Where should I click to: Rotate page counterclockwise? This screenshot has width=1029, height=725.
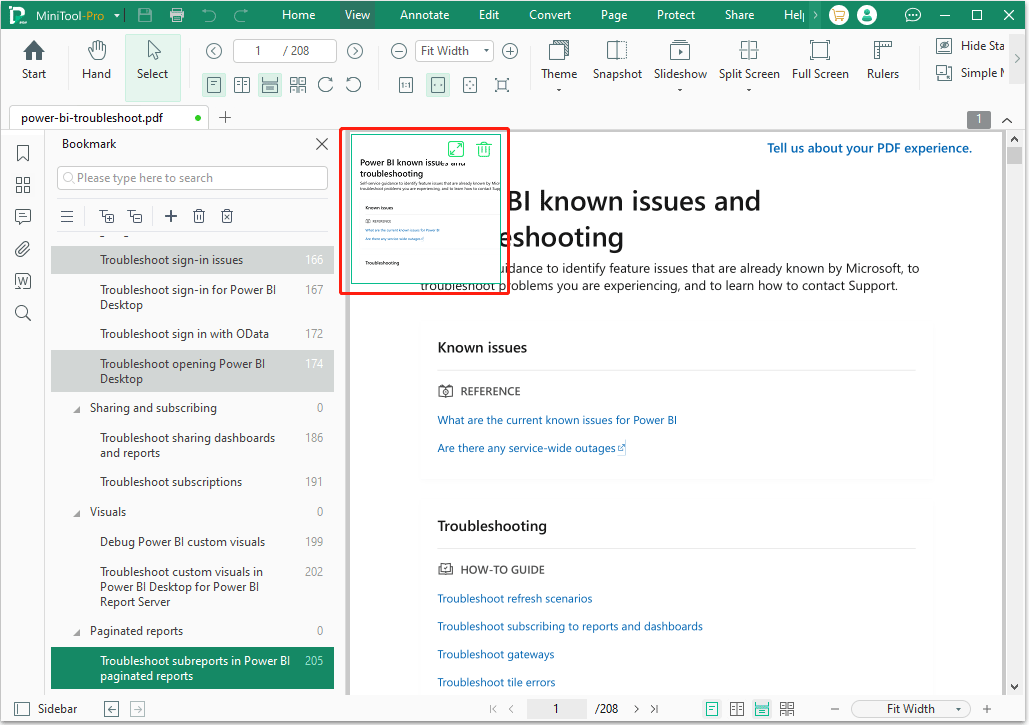pyautogui.click(x=354, y=85)
